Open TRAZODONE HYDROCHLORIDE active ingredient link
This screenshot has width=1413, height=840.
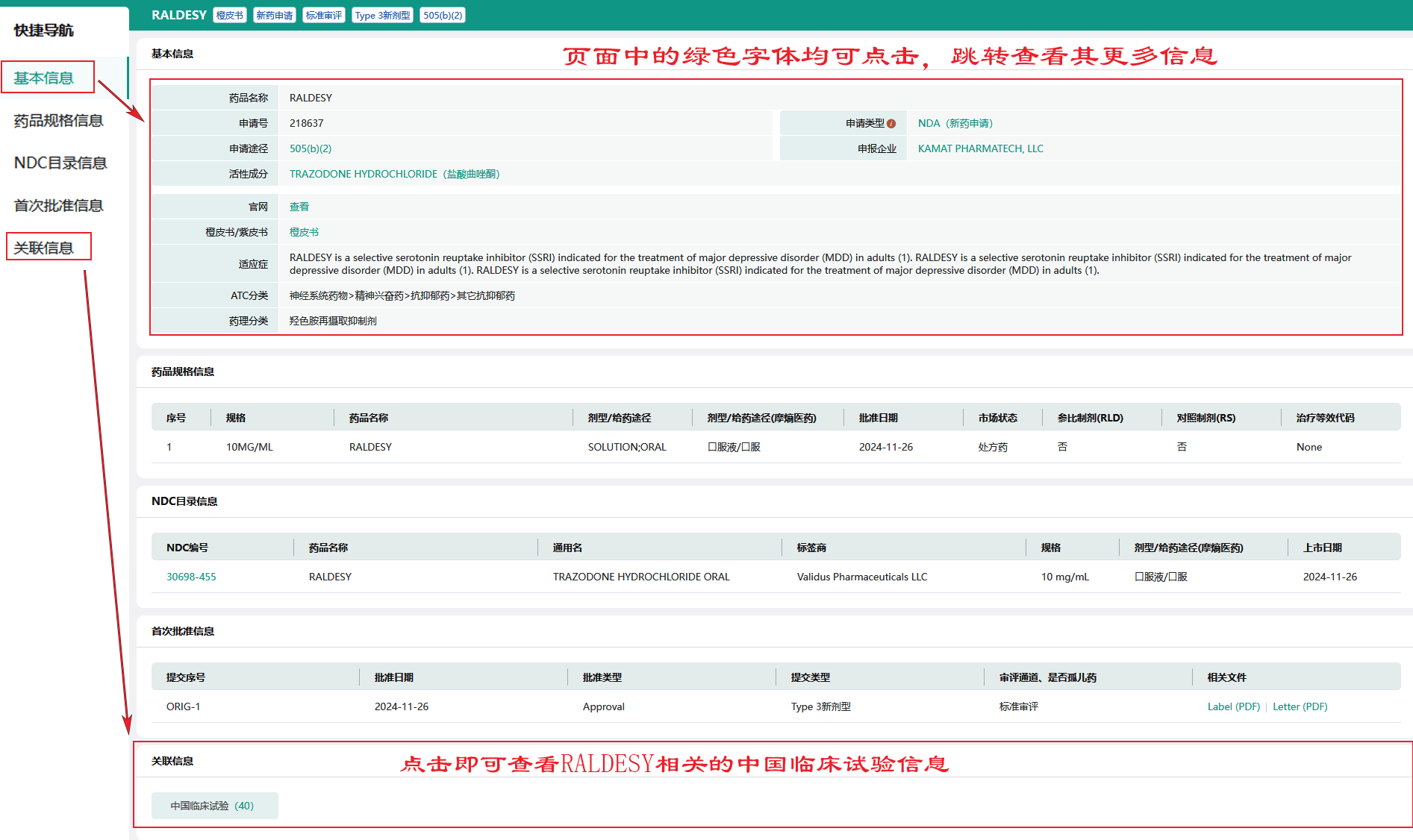(x=394, y=175)
